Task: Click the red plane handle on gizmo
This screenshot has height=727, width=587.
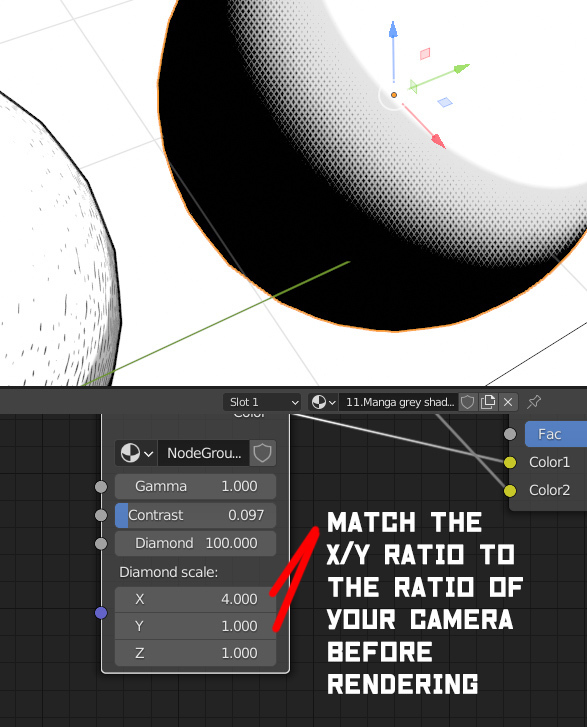Action: (425, 54)
